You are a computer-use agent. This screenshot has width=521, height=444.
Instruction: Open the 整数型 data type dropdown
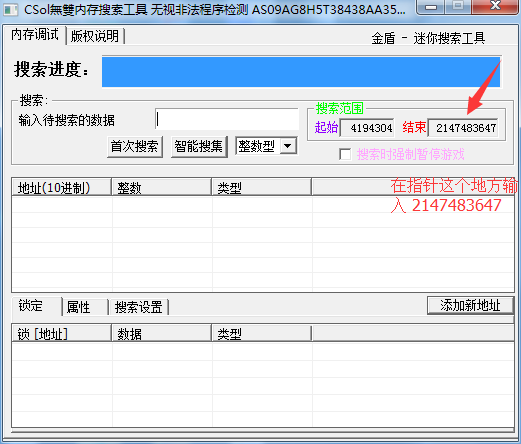point(266,146)
